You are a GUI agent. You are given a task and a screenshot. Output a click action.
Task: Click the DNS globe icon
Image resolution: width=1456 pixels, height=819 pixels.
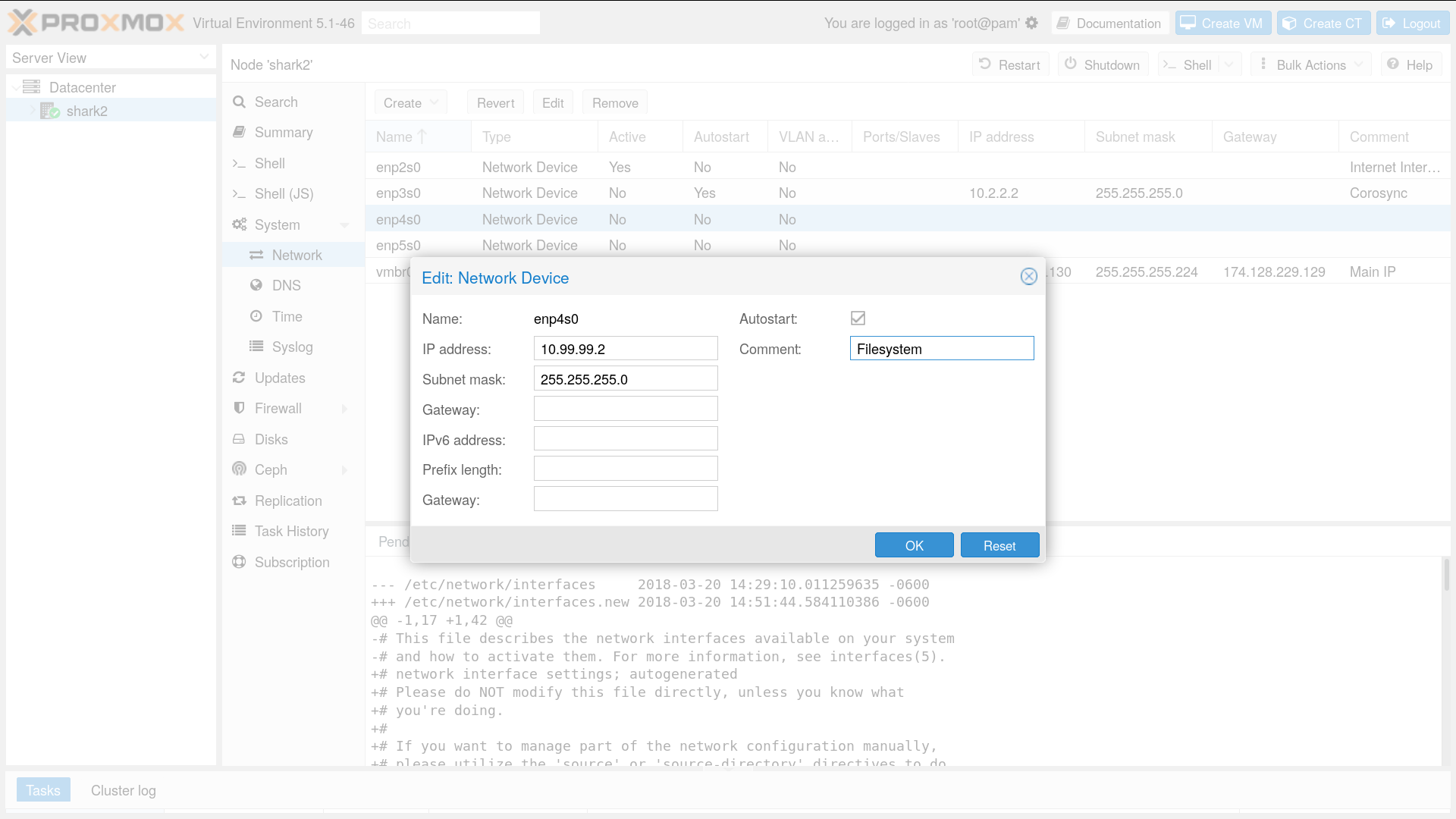(256, 285)
